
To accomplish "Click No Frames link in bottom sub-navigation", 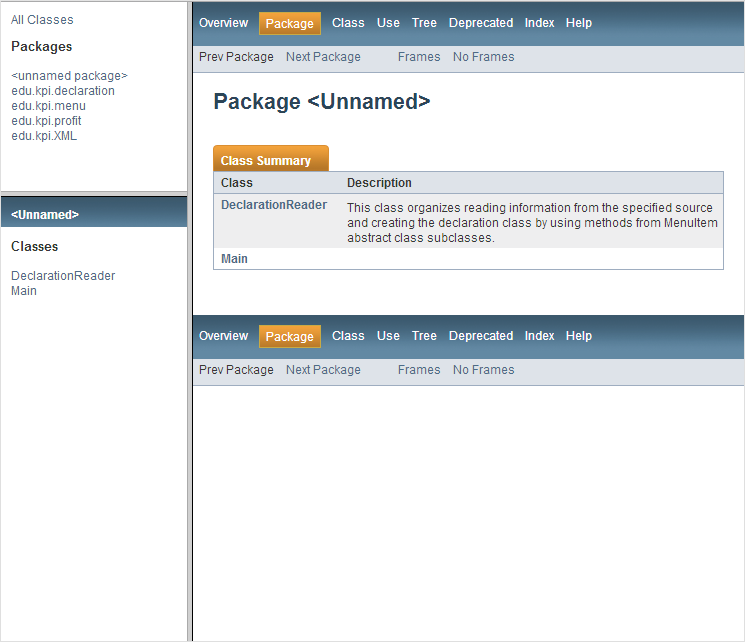I will (x=484, y=370).
